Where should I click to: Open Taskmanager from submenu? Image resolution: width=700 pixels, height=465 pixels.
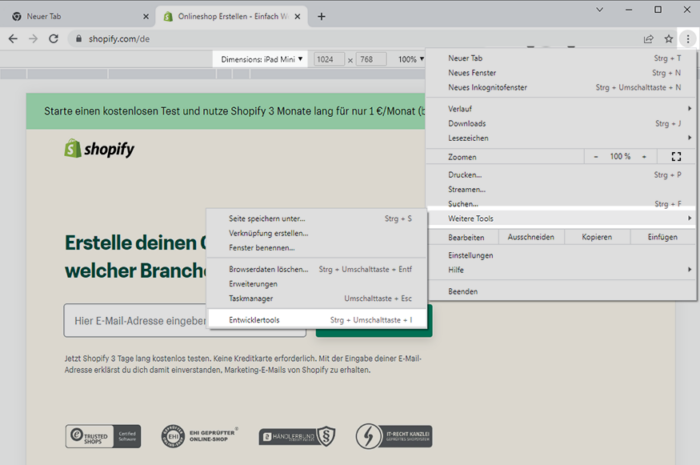[317, 299]
